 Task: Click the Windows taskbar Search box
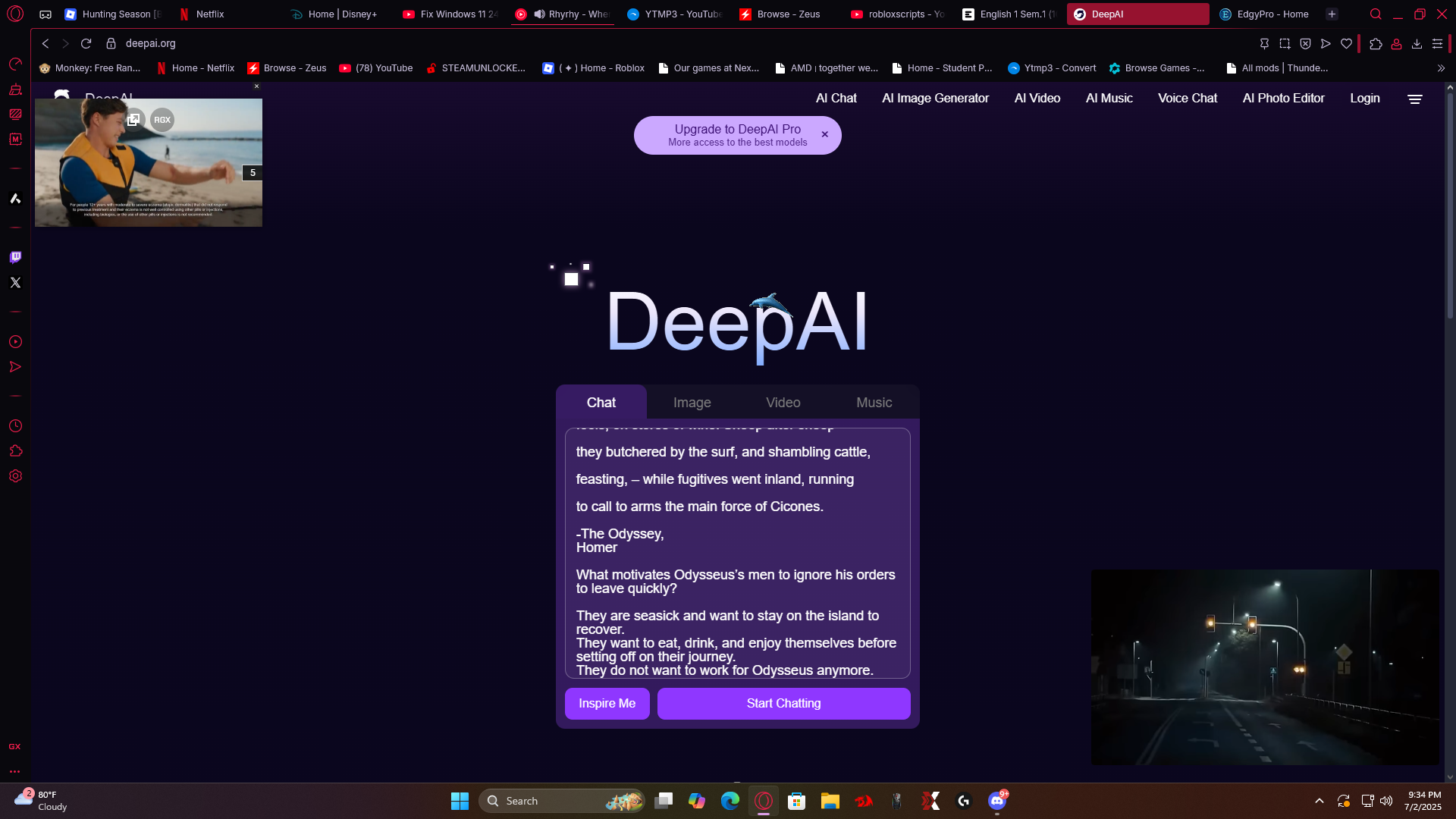(x=562, y=801)
